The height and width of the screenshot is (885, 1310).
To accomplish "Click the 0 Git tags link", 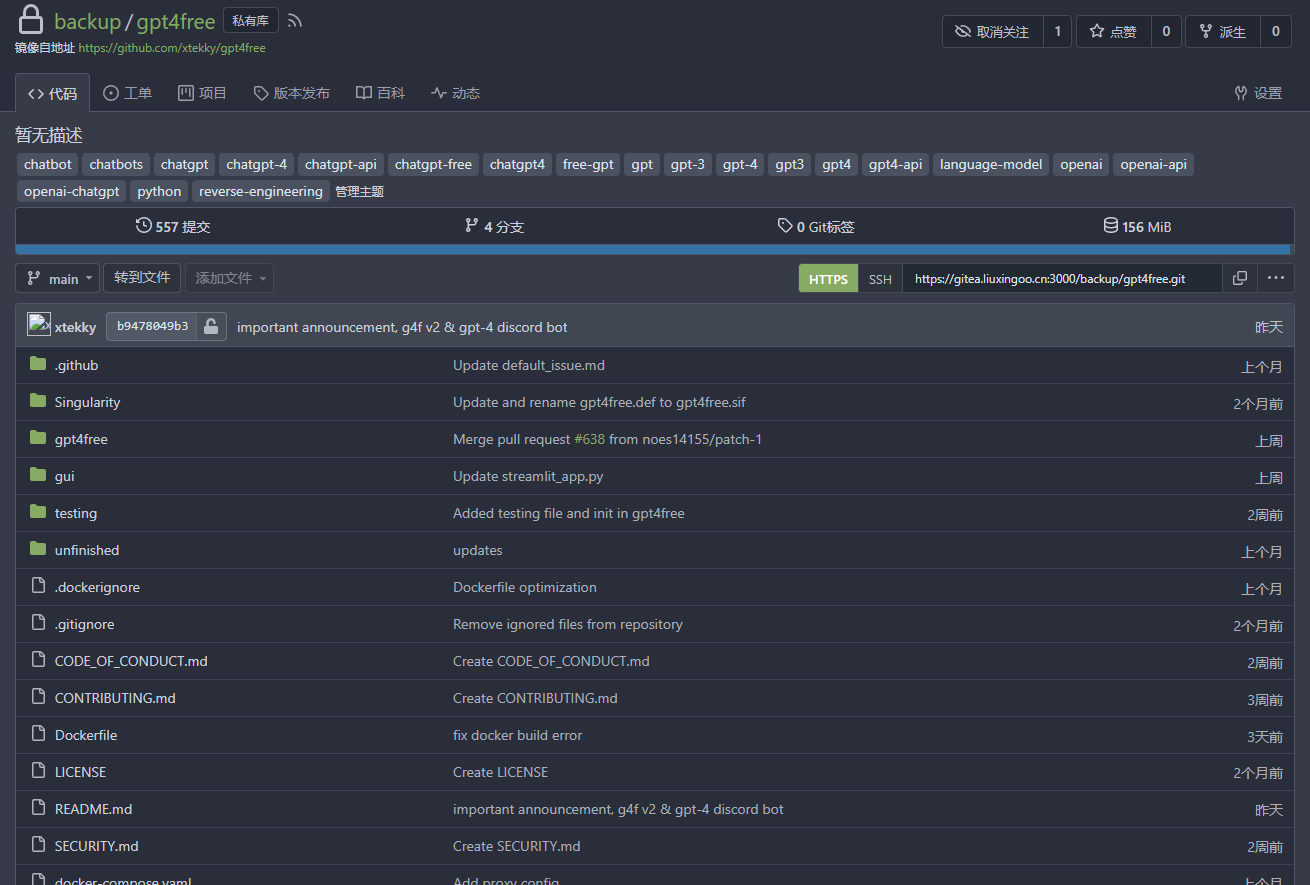I will 816,227.
